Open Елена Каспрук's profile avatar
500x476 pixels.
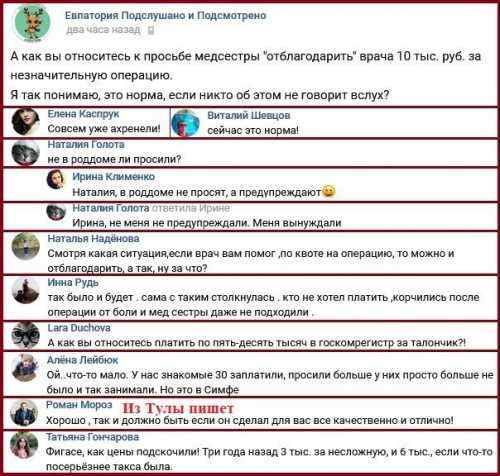click(25, 122)
